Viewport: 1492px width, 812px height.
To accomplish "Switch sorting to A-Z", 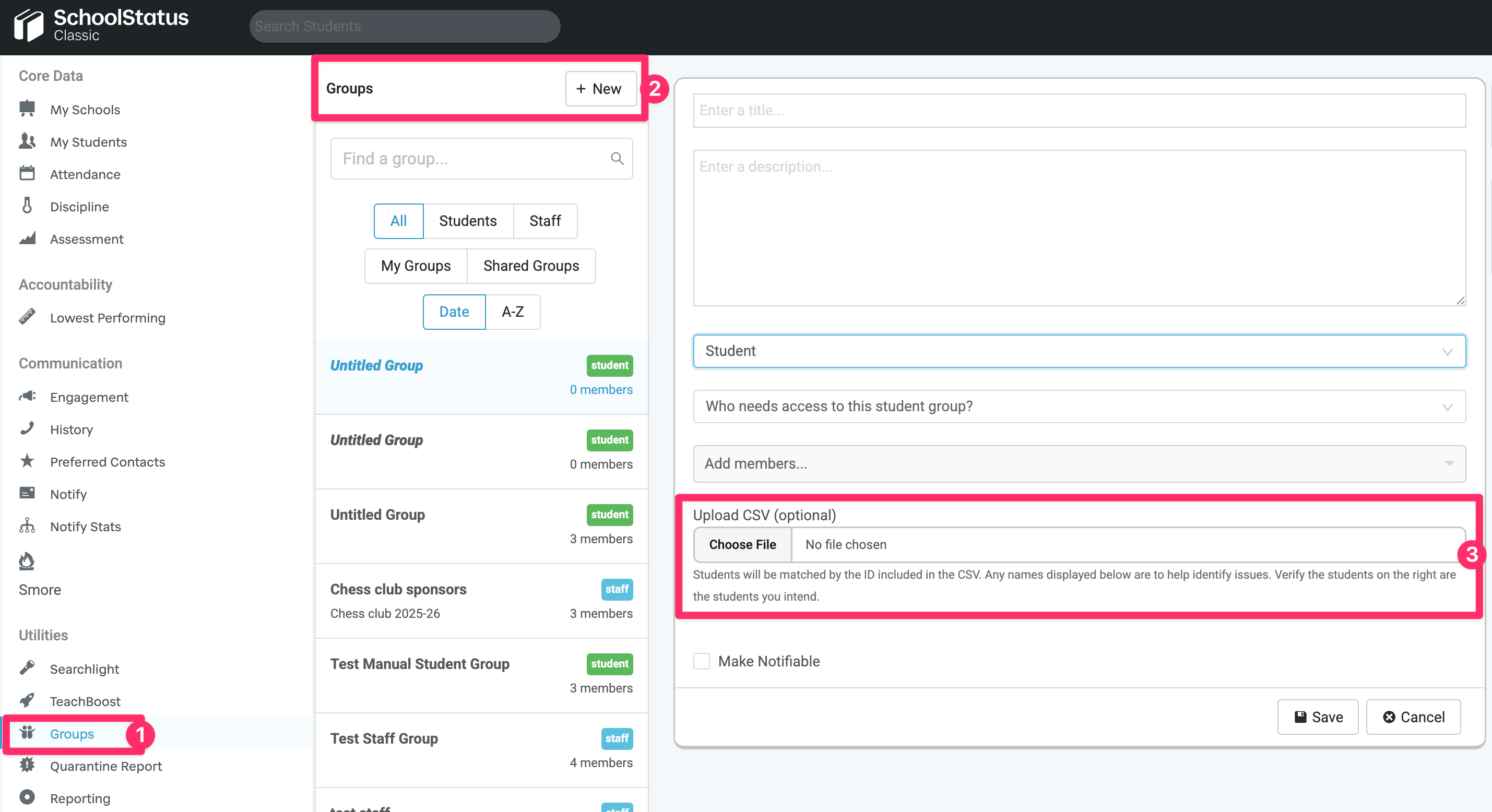I will (513, 312).
